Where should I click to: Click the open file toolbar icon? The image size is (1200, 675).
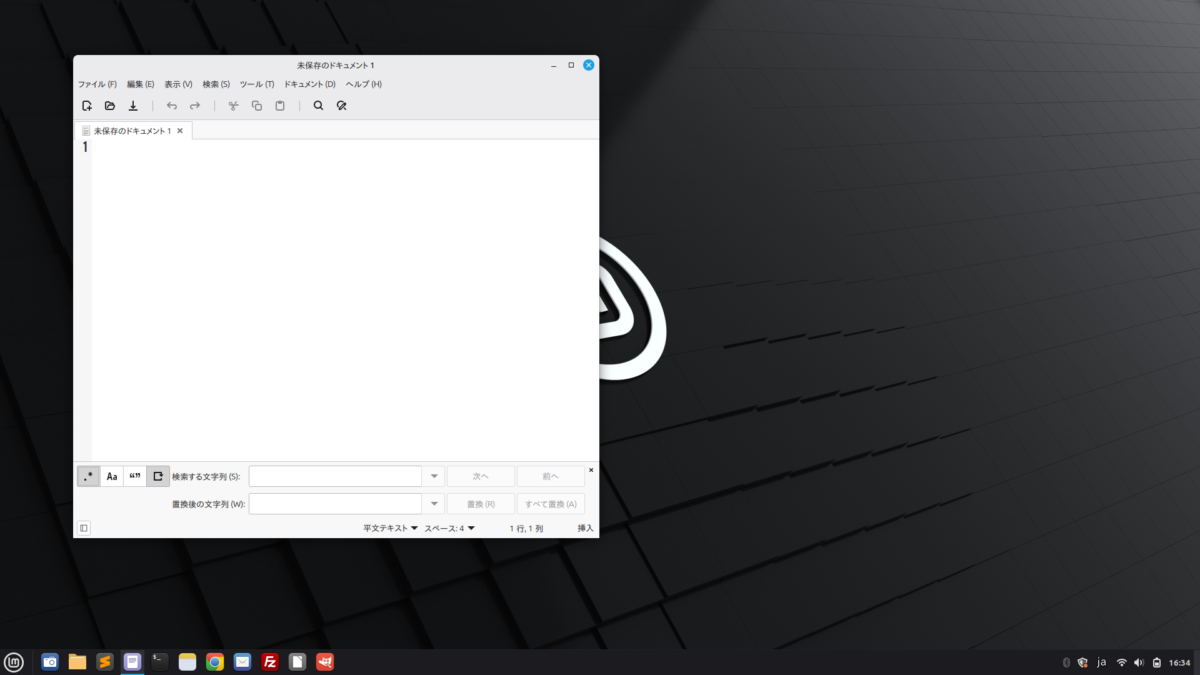tap(110, 106)
